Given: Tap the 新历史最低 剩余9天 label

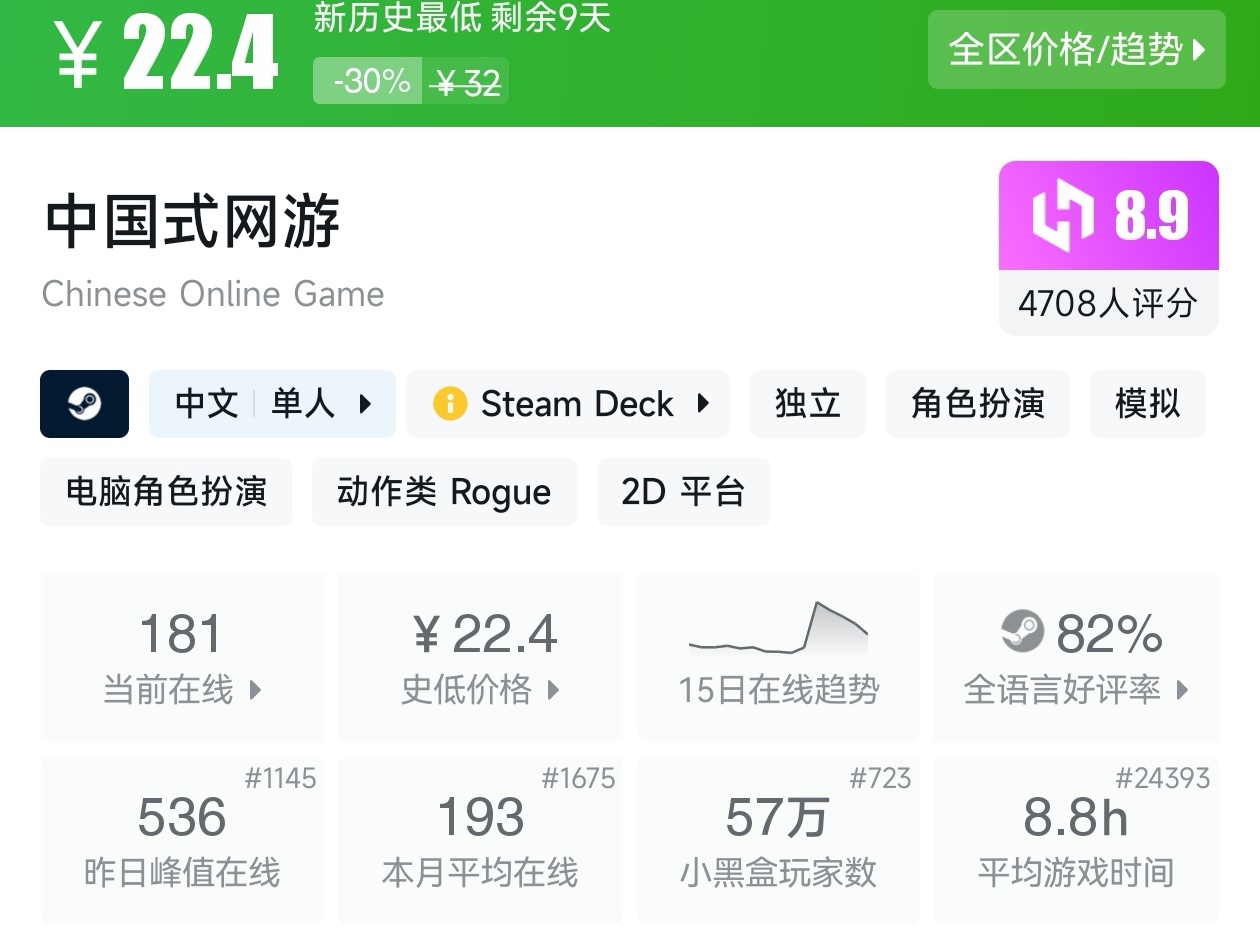Looking at the screenshot, I should coord(462,17).
